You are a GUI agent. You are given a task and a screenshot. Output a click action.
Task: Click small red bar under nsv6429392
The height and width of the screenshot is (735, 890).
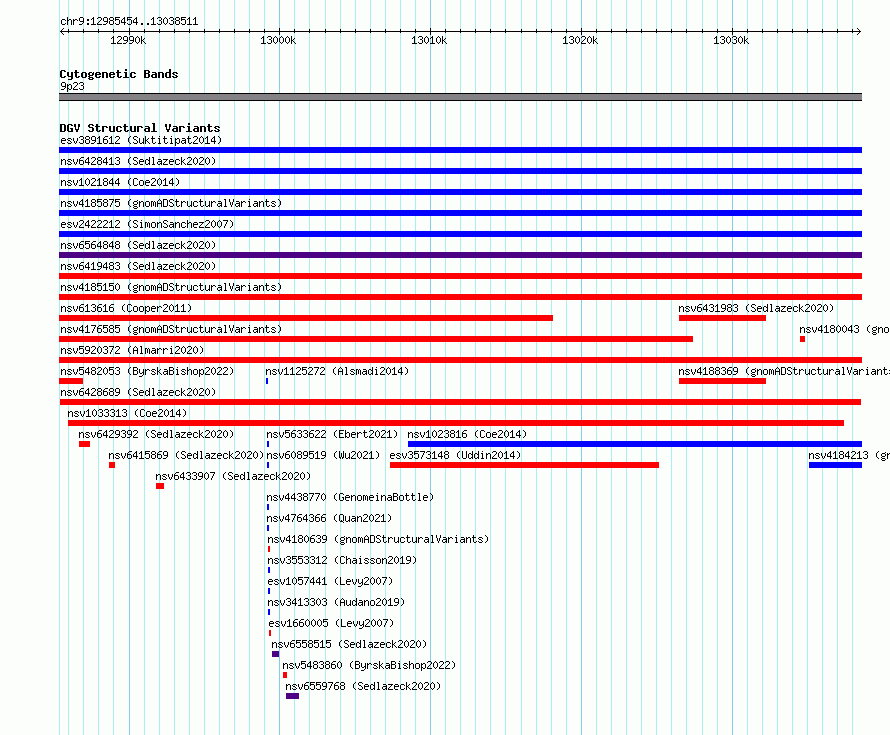(85, 444)
